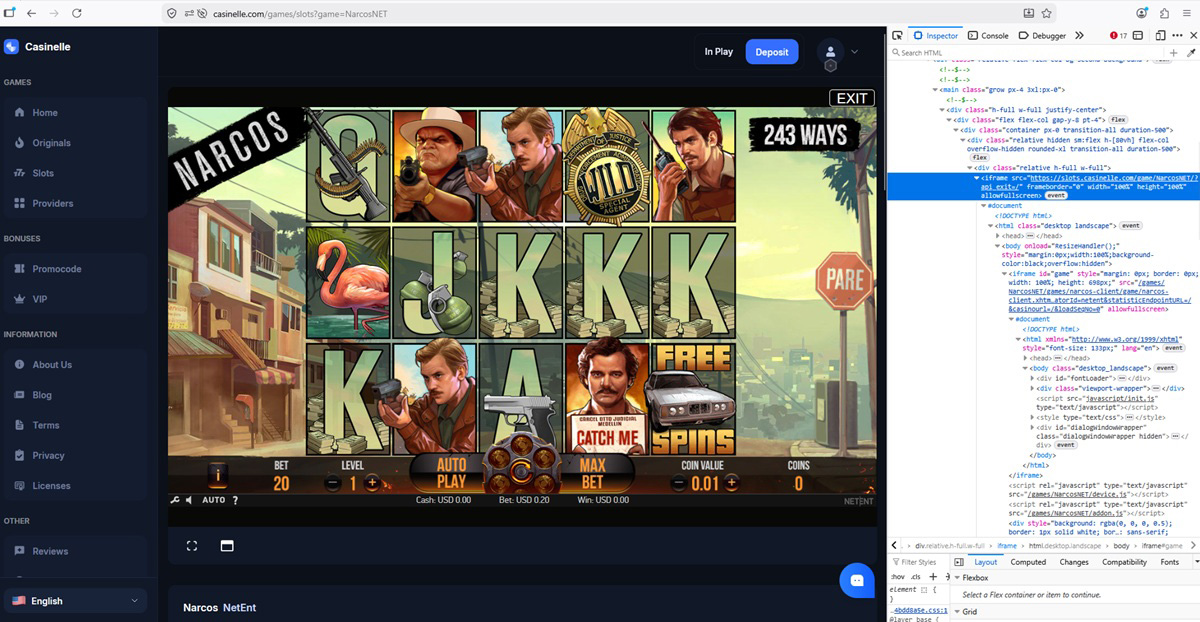This screenshot has height=622, width=1200.
Task: Open game settings wrench icon
Action: click(174, 500)
